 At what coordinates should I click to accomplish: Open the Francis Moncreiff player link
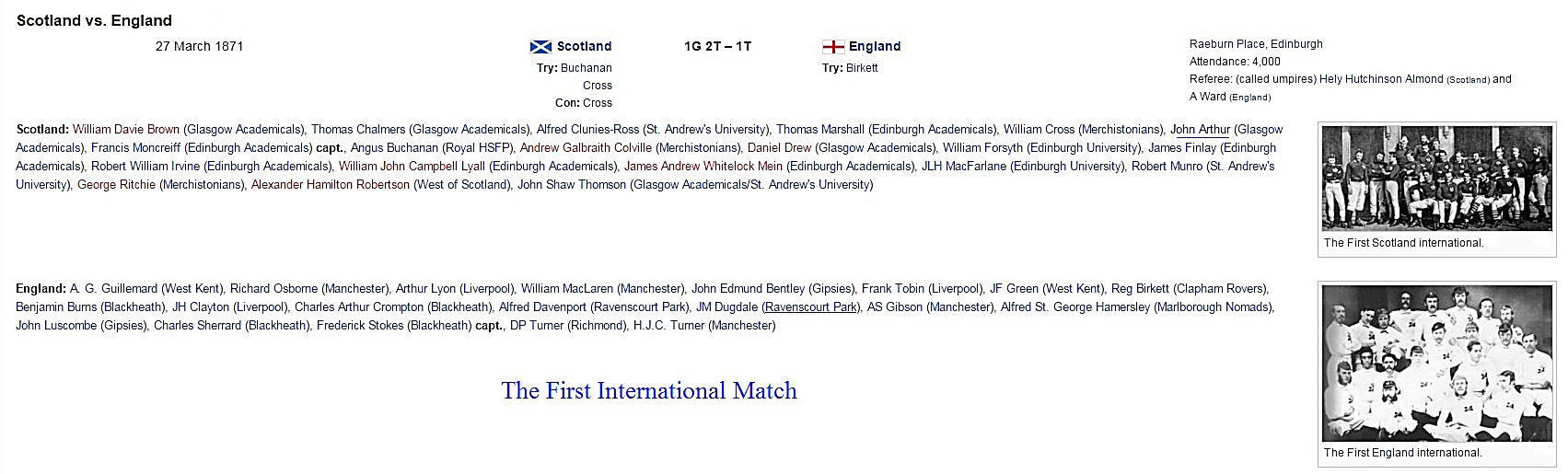136,148
